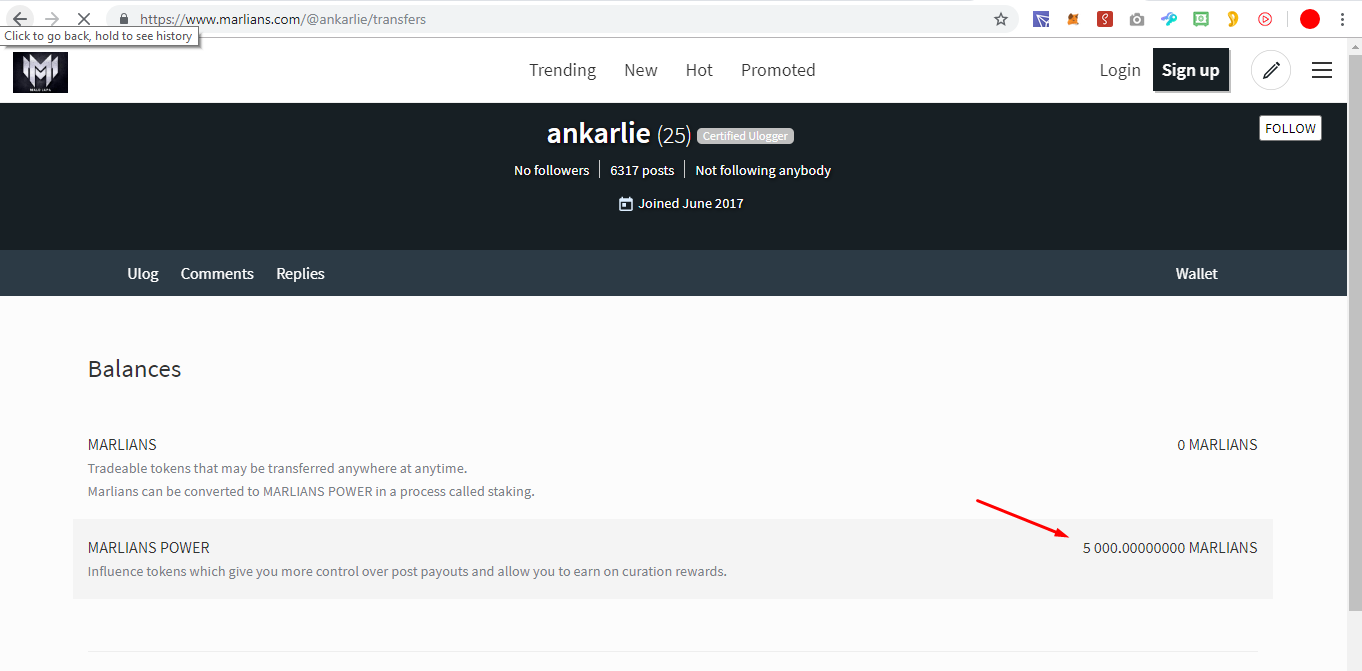This screenshot has width=1362, height=671.
Task: Click the red circular play extension
Action: pos(1265,19)
